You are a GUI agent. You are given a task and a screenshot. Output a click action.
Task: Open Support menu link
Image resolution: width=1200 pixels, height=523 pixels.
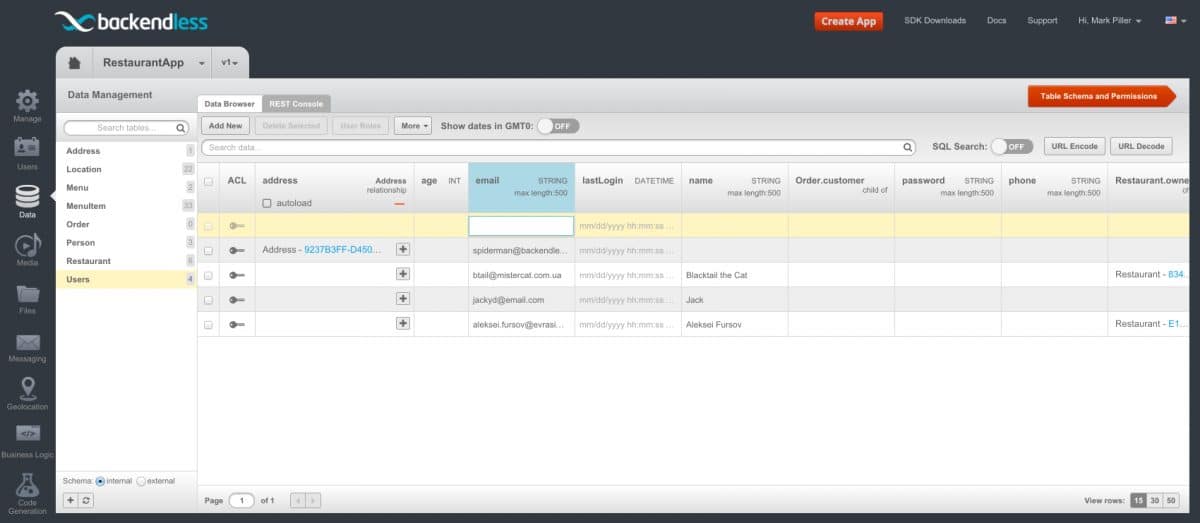pyautogui.click(x=1042, y=20)
